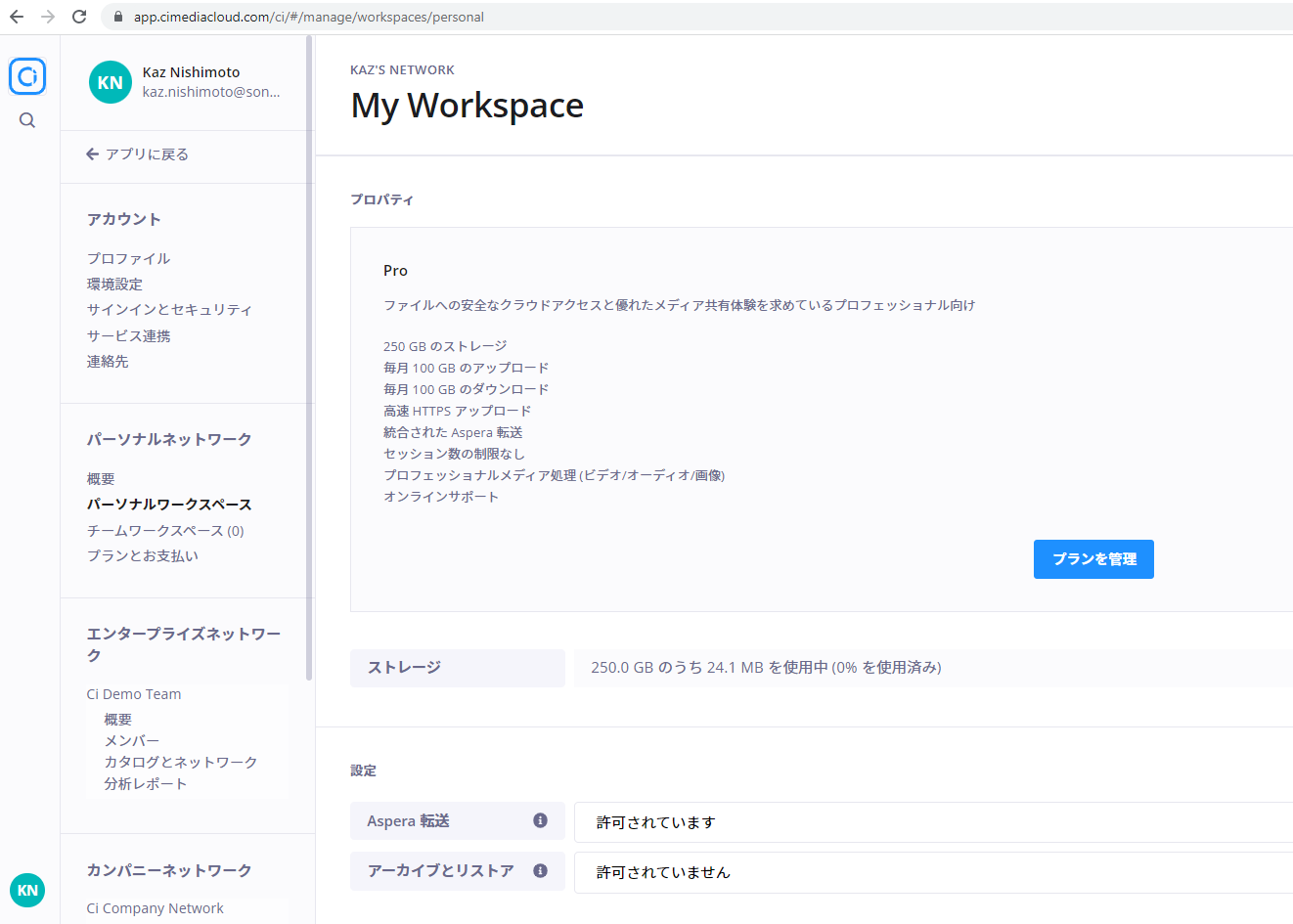1293x924 pixels.
Task: Open サインインとセキュリティ page
Action: click(x=169, y=309)
